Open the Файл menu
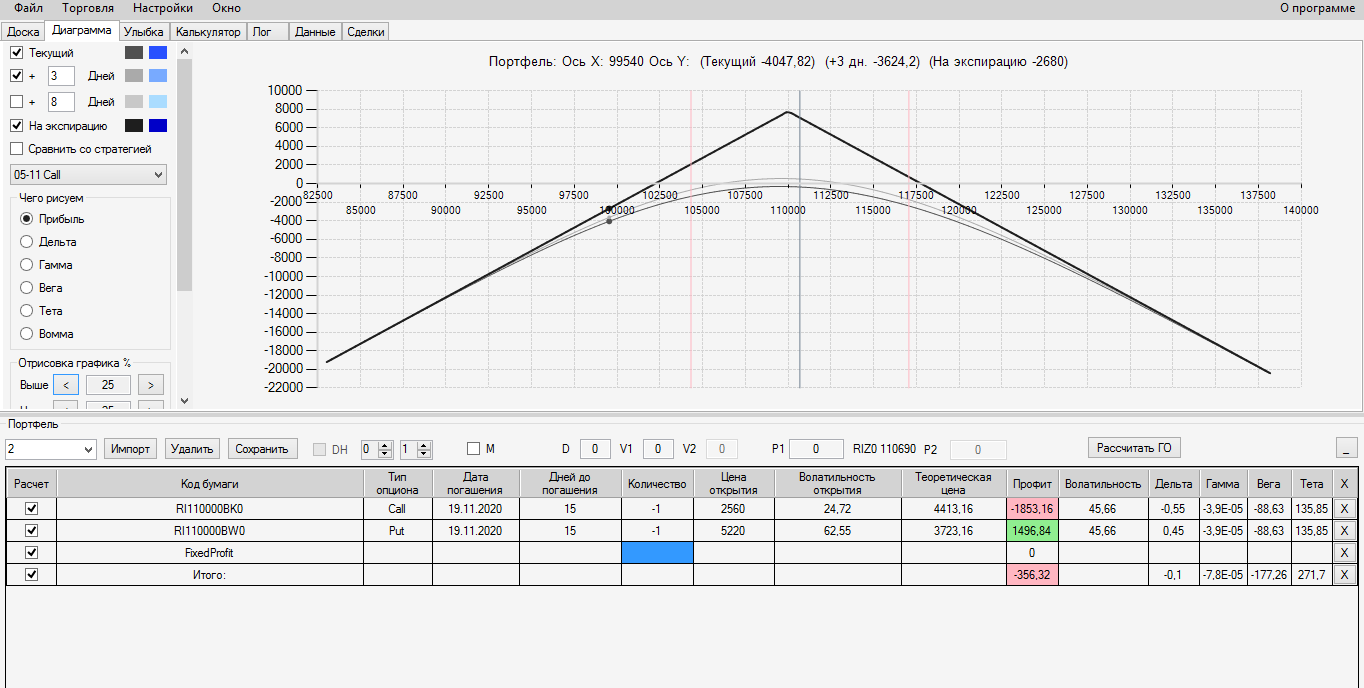The width and height of the screenshot is (1364, 688). point(28,8)
